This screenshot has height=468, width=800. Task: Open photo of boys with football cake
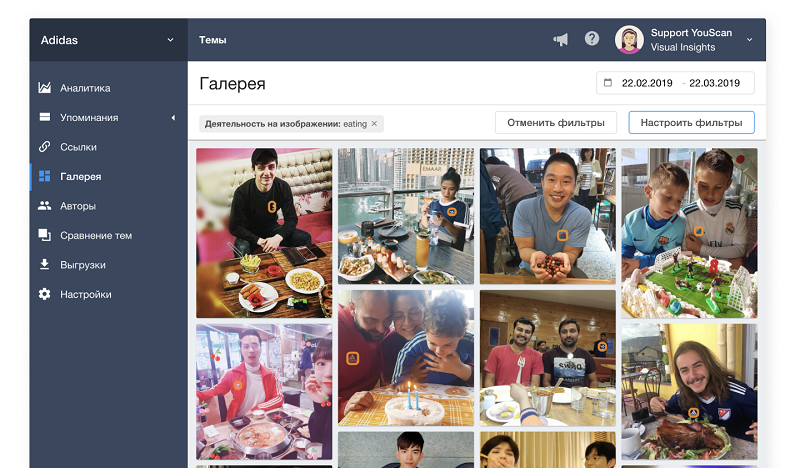(689, 233)
